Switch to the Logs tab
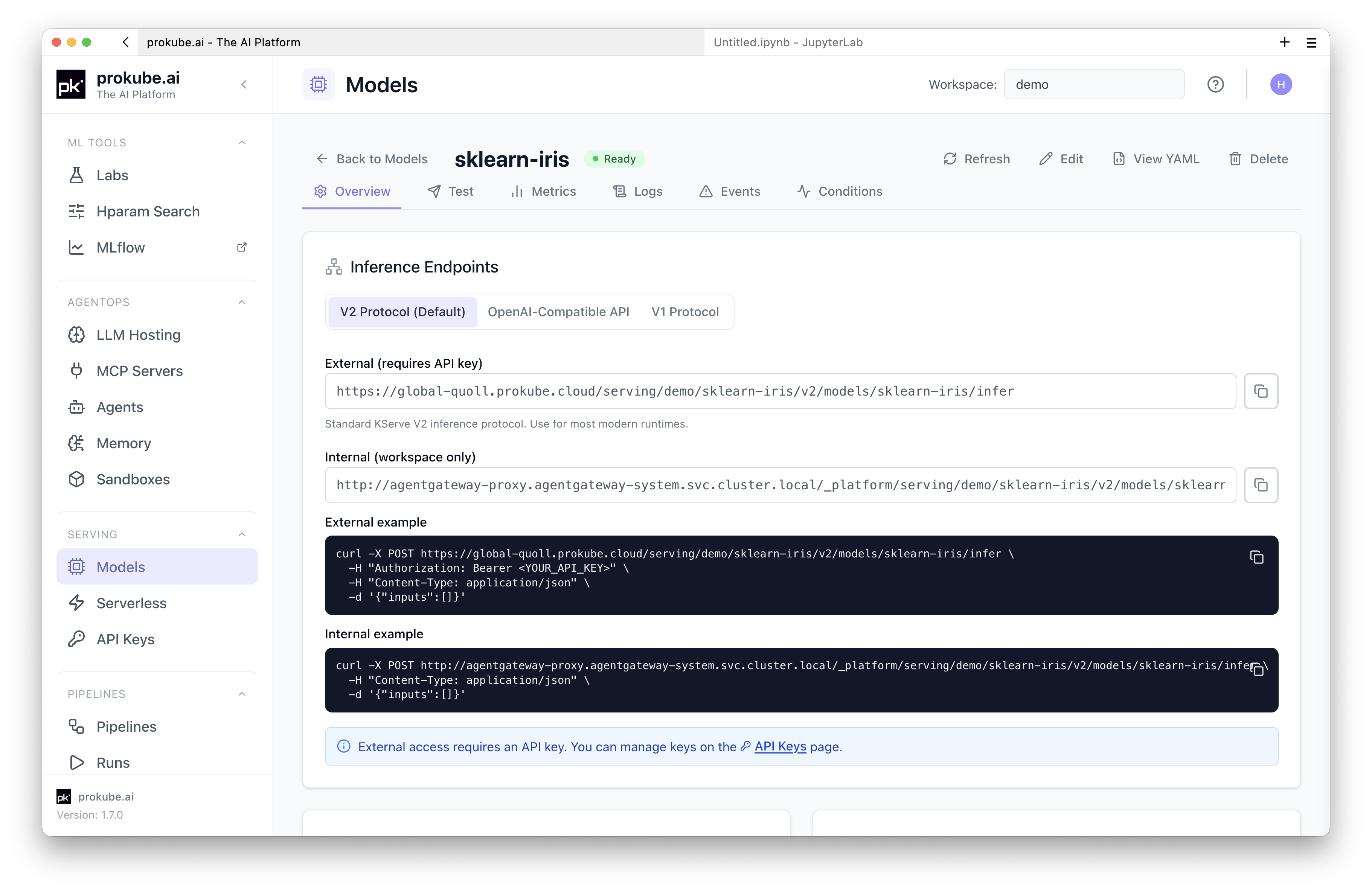 point(637,191)
